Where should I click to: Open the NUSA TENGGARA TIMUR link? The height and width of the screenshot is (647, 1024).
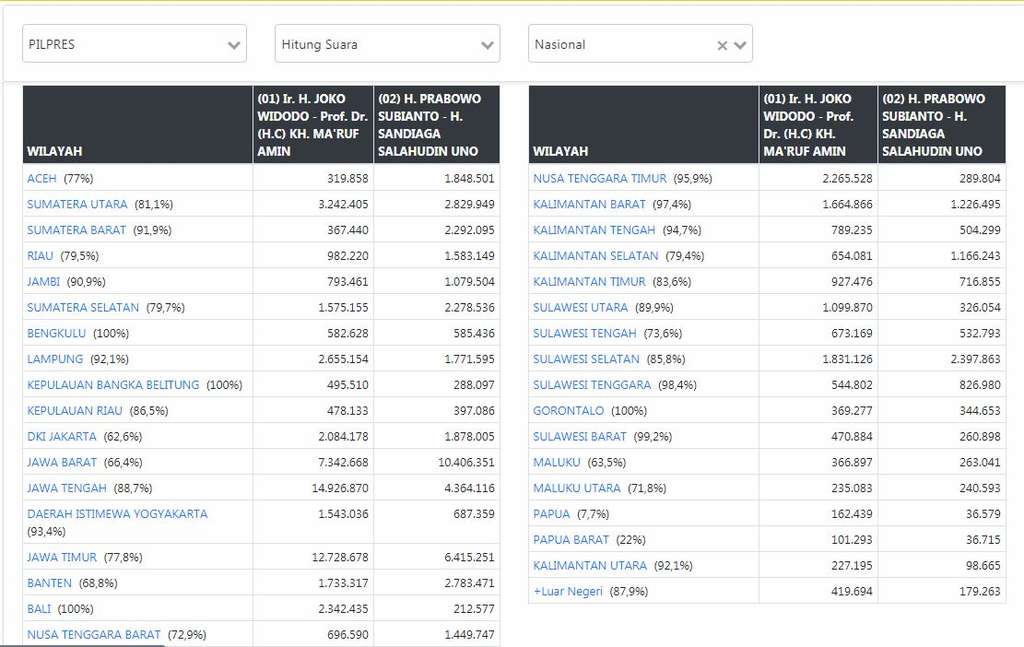600,178
